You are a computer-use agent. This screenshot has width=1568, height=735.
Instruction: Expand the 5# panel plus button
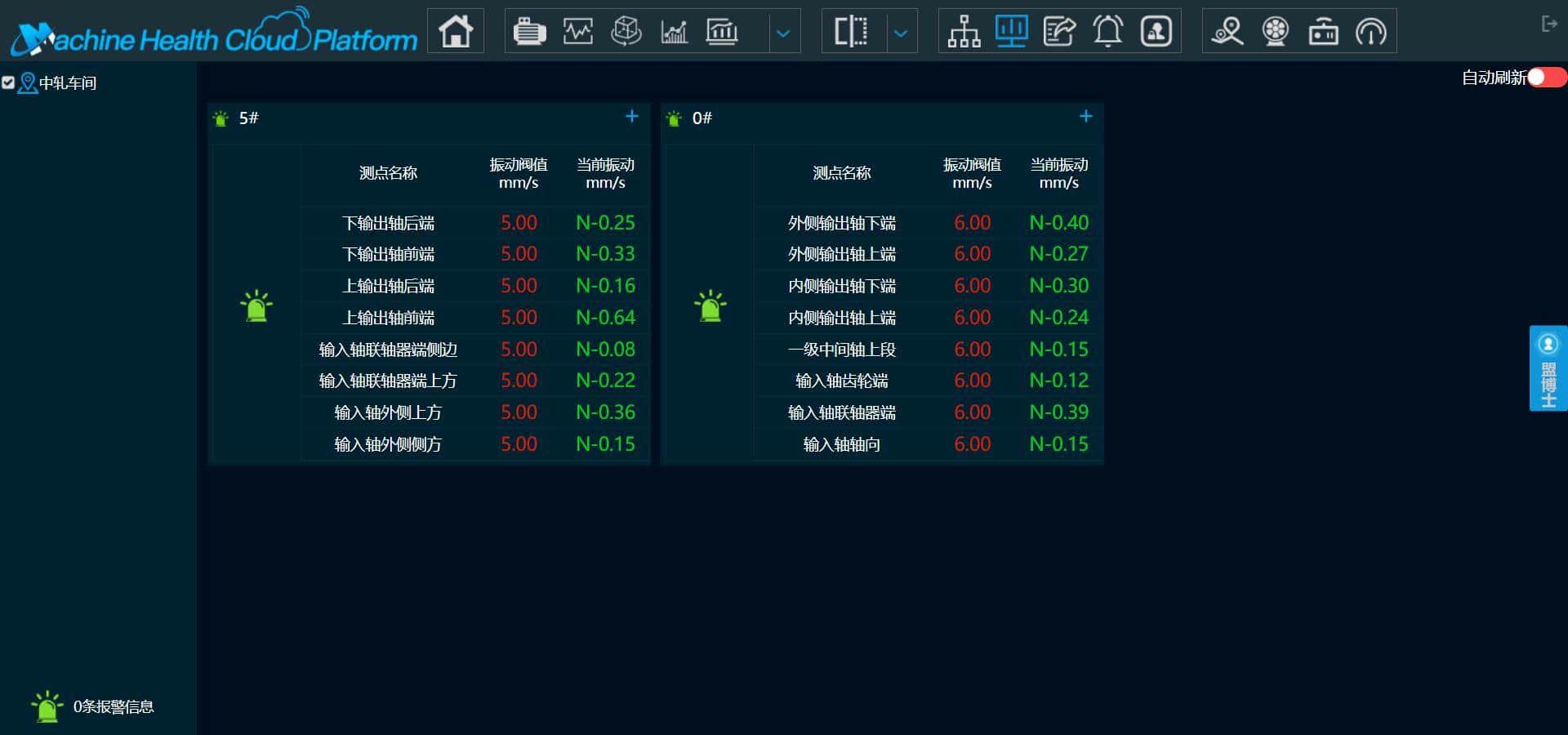[632, 117]
